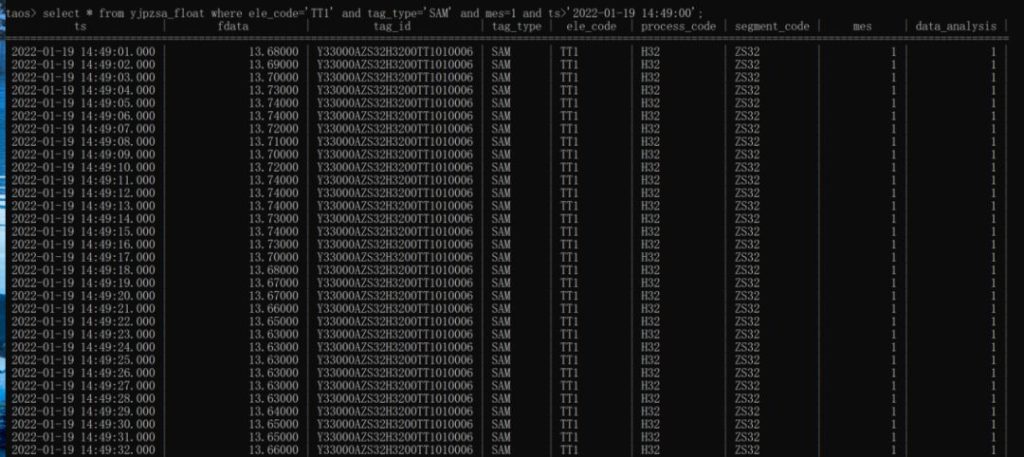Click the timestamp 2022-01-19 14:49:10.000
The width and height of the screenshot is (1024, 457).
click(84, 167)
